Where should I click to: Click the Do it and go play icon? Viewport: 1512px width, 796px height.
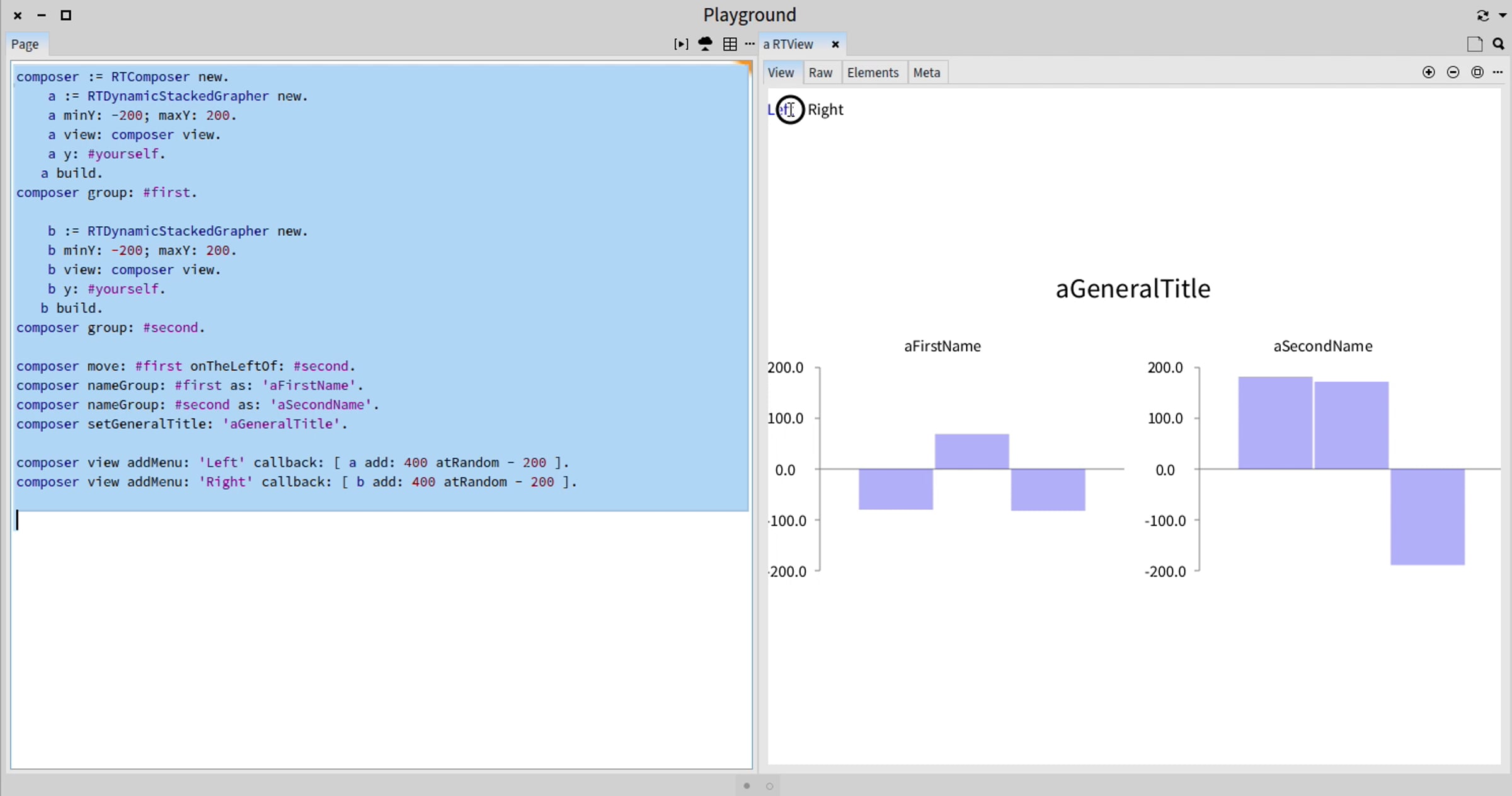coord(681,44)
